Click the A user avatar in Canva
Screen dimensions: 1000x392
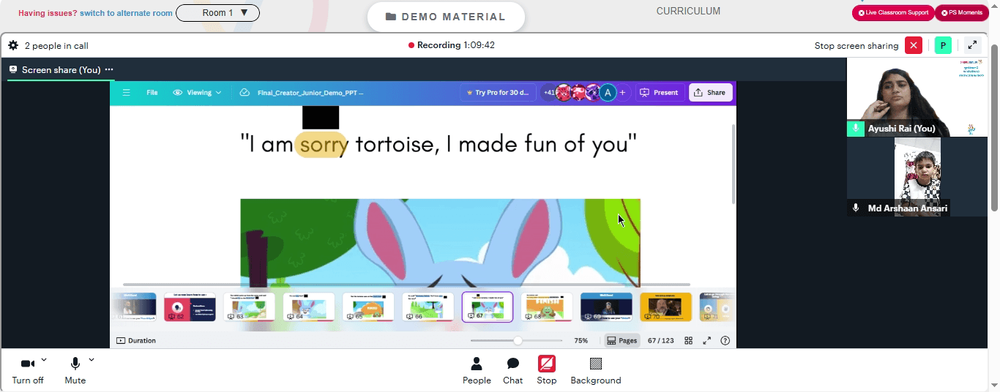point(608,92)
